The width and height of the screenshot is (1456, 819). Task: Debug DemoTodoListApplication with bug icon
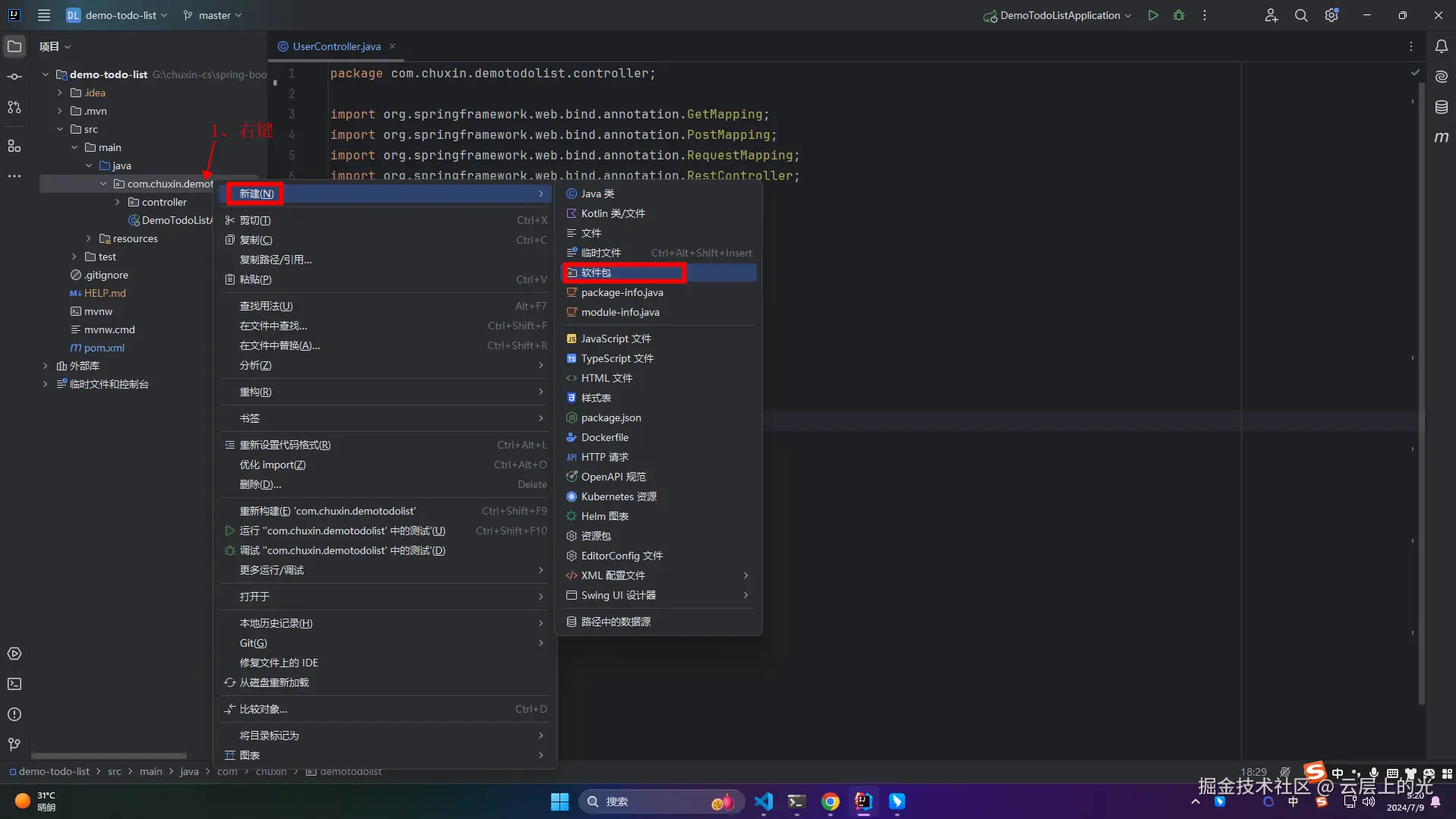tap(1179, 15)
